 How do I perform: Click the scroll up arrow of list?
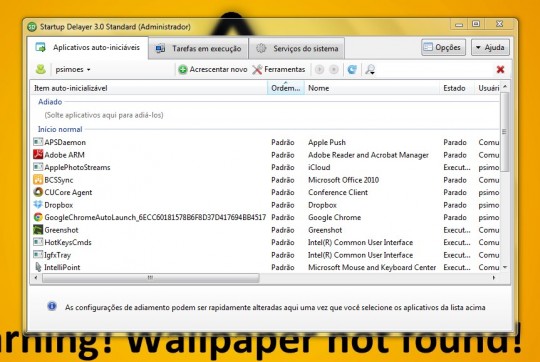coord(505,86)
